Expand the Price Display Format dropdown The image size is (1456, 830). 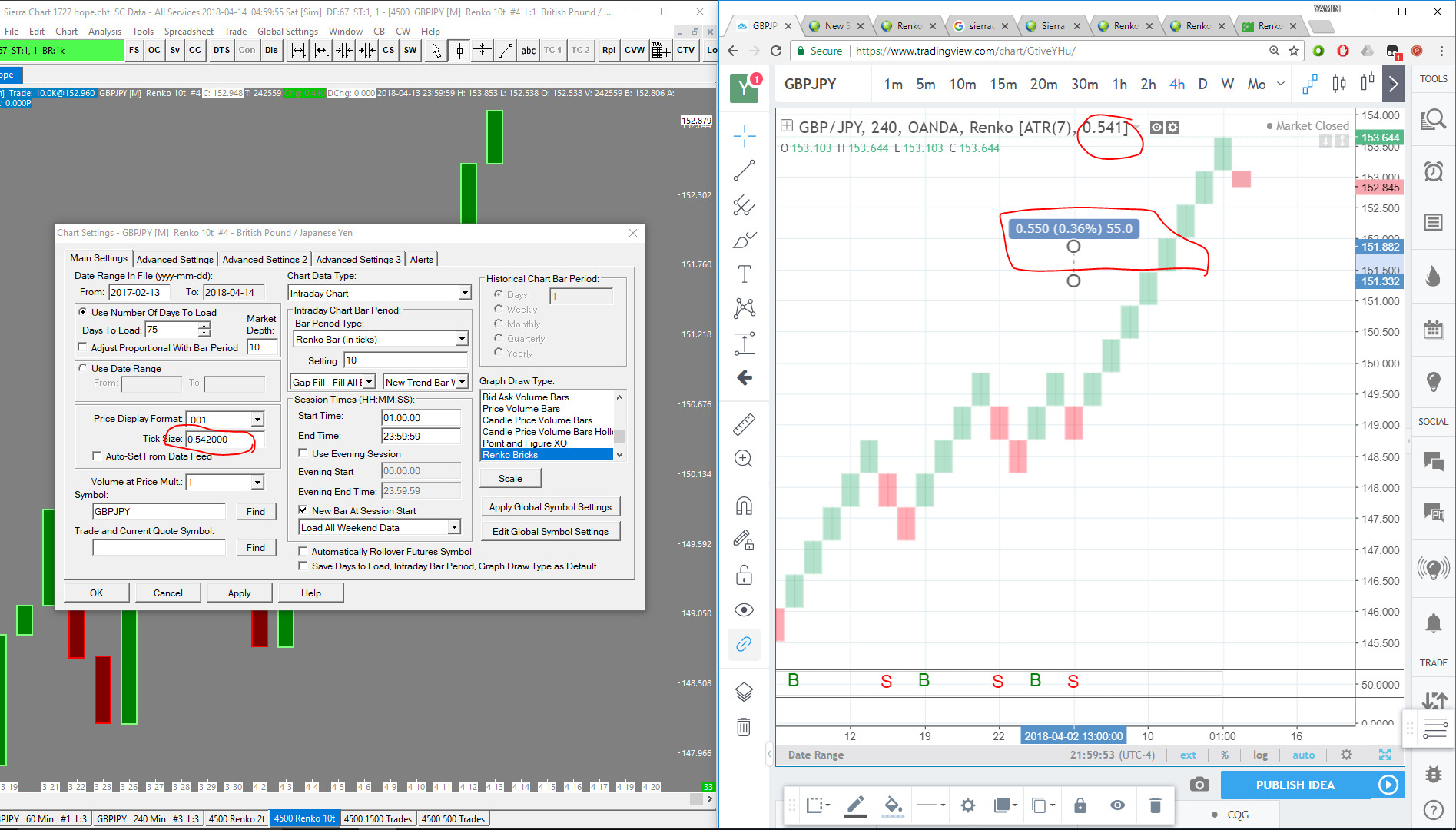(257, 419)
